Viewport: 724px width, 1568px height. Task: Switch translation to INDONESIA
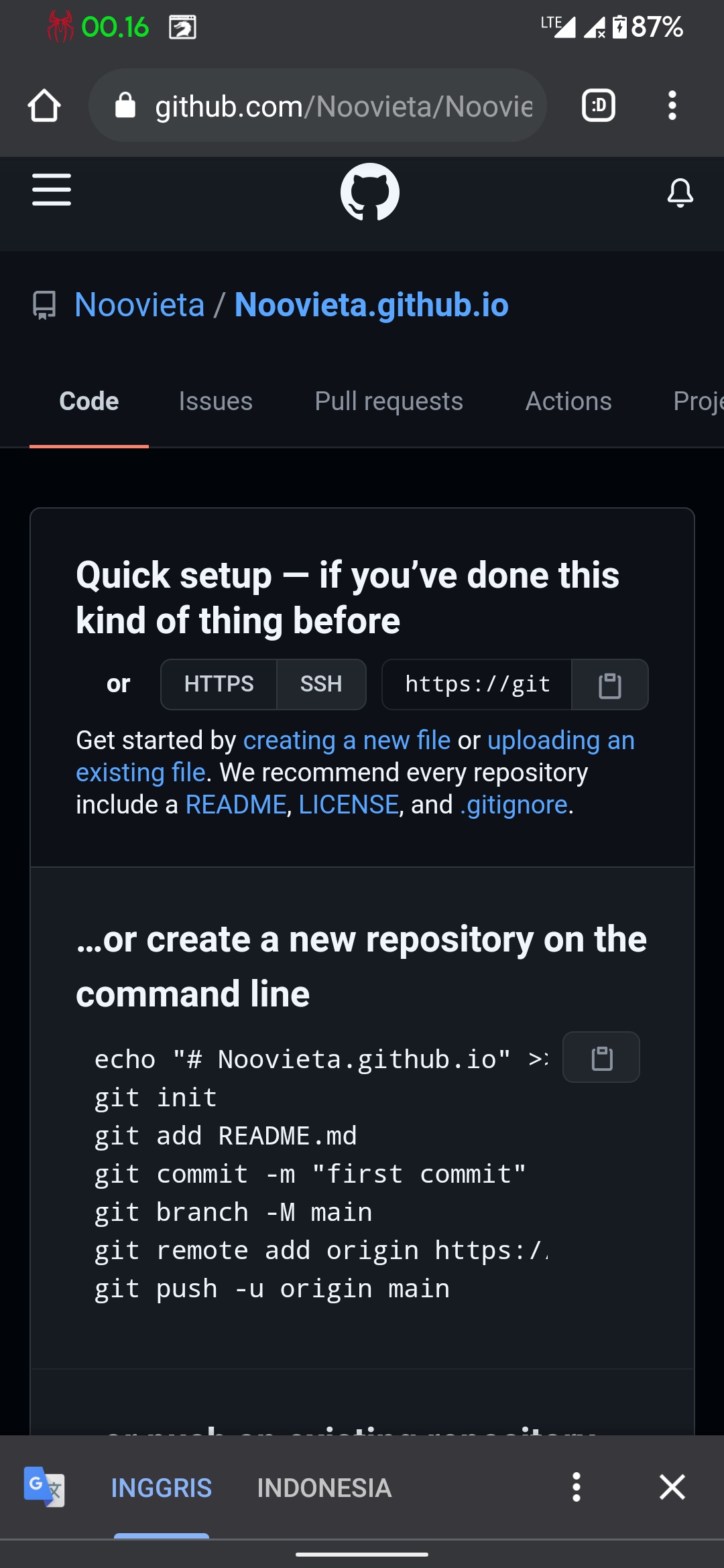point(324,1488)
